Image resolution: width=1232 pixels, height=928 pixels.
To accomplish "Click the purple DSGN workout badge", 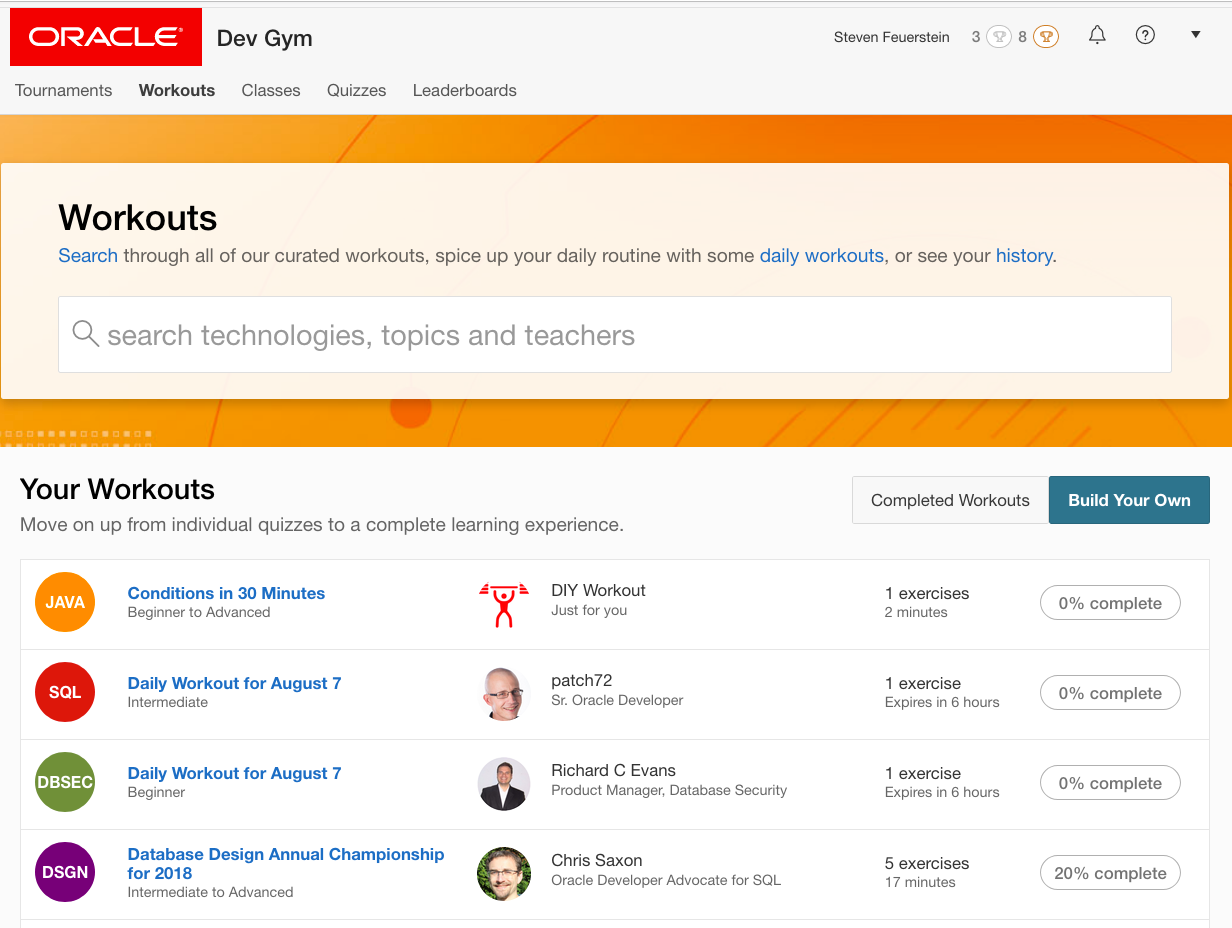I will pyautogui.click(x=65, y=872).
